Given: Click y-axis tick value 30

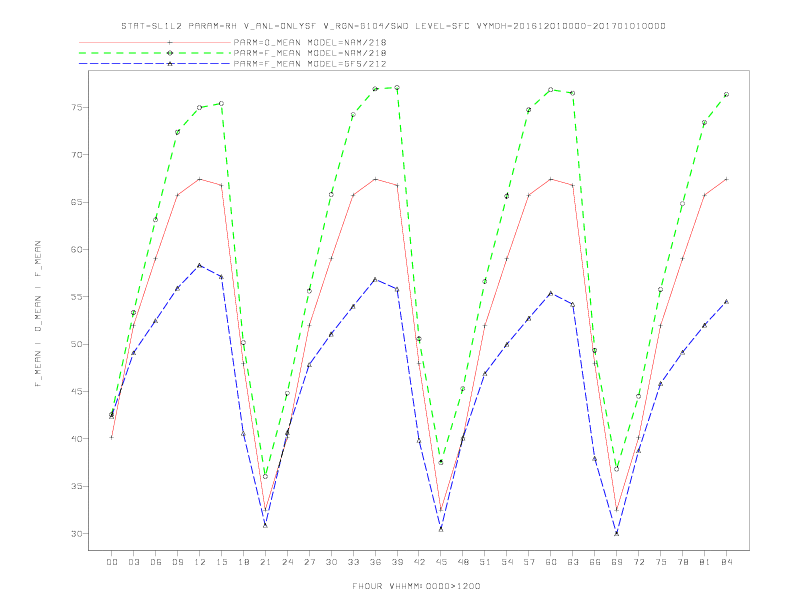Looking at the screenshot, I should tap(76, 534).
